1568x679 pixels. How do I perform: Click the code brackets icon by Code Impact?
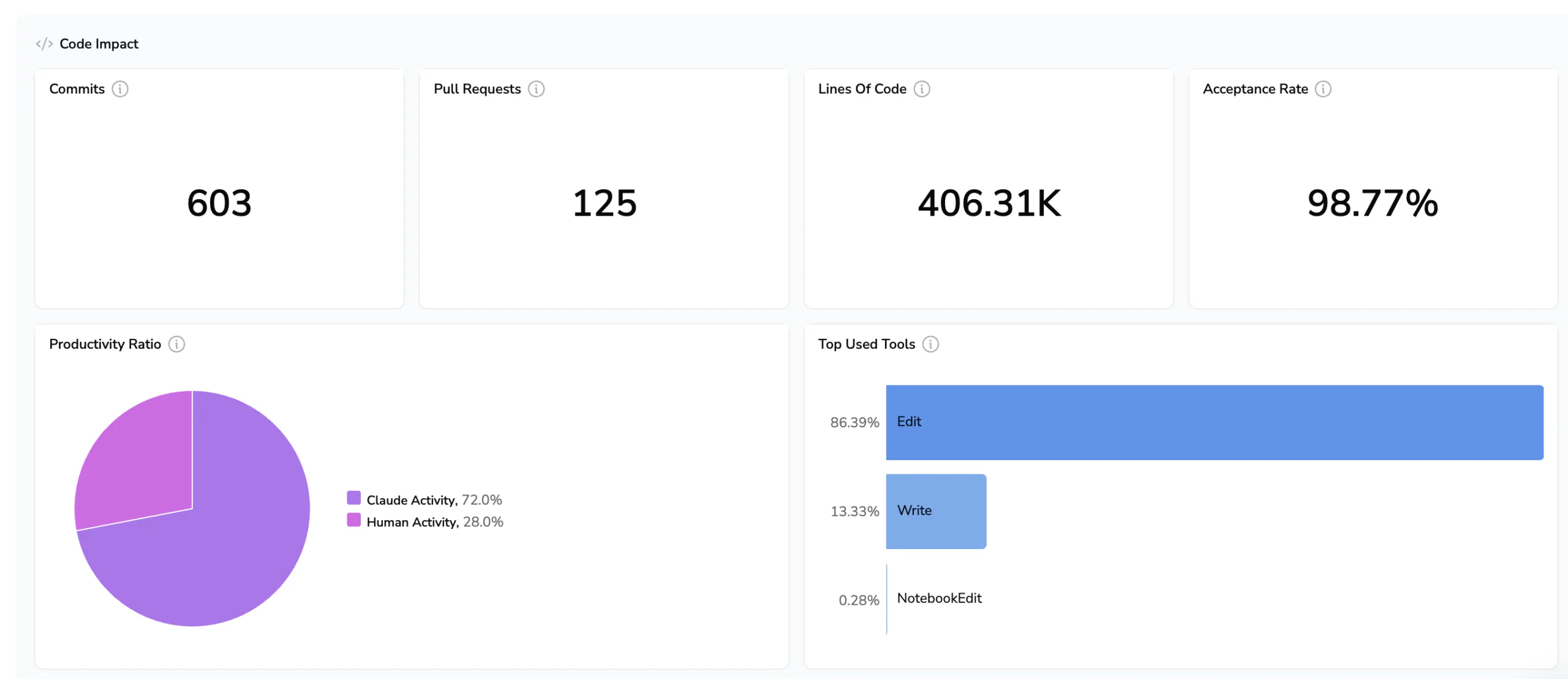(44, 44)
